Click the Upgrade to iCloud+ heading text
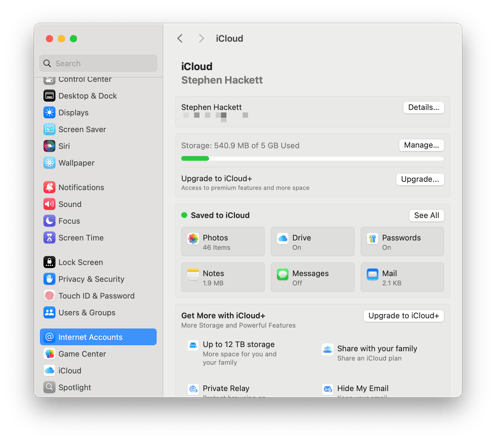 pos(217,178)
